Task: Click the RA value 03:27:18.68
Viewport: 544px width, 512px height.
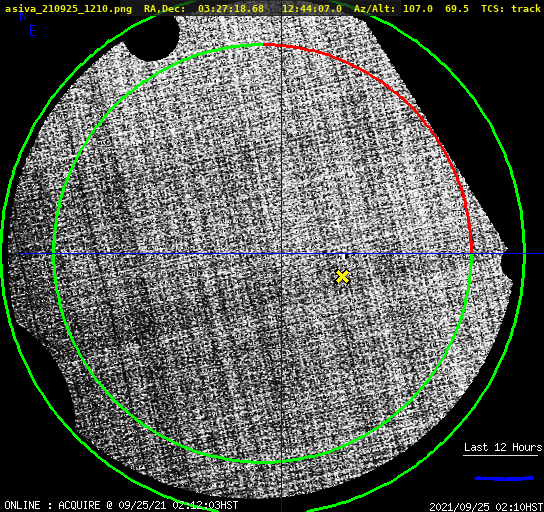Action: (231, 9)
